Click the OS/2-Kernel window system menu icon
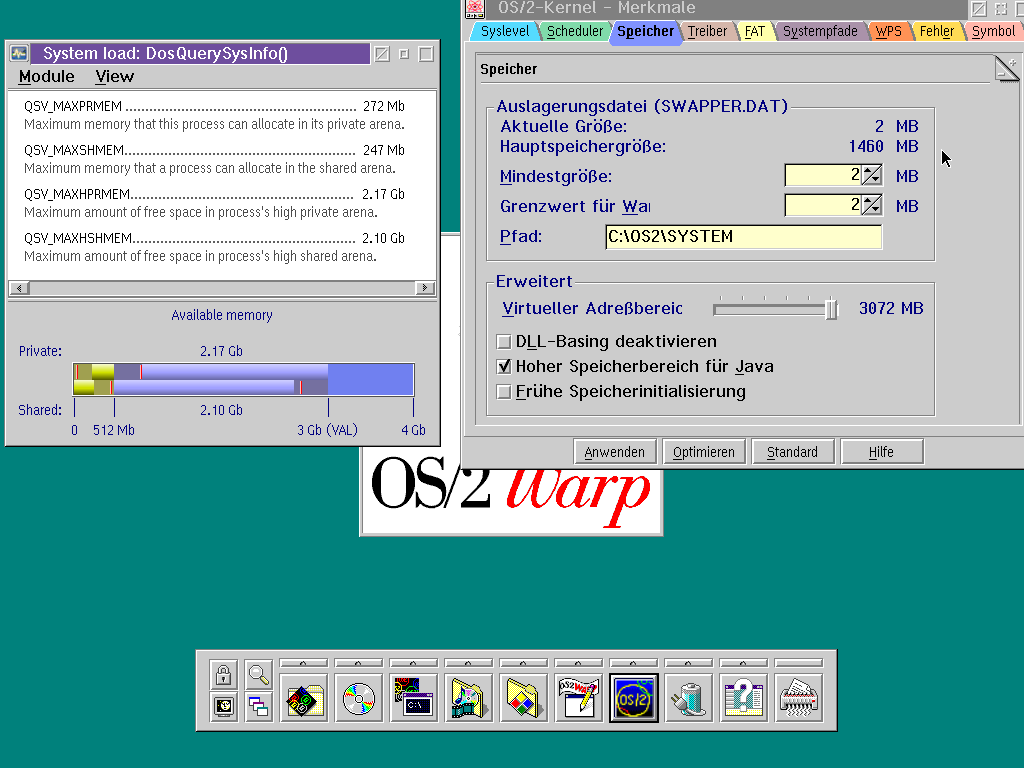The height and width of the screenshot is (768, 1024). click(x=475, y=8)
